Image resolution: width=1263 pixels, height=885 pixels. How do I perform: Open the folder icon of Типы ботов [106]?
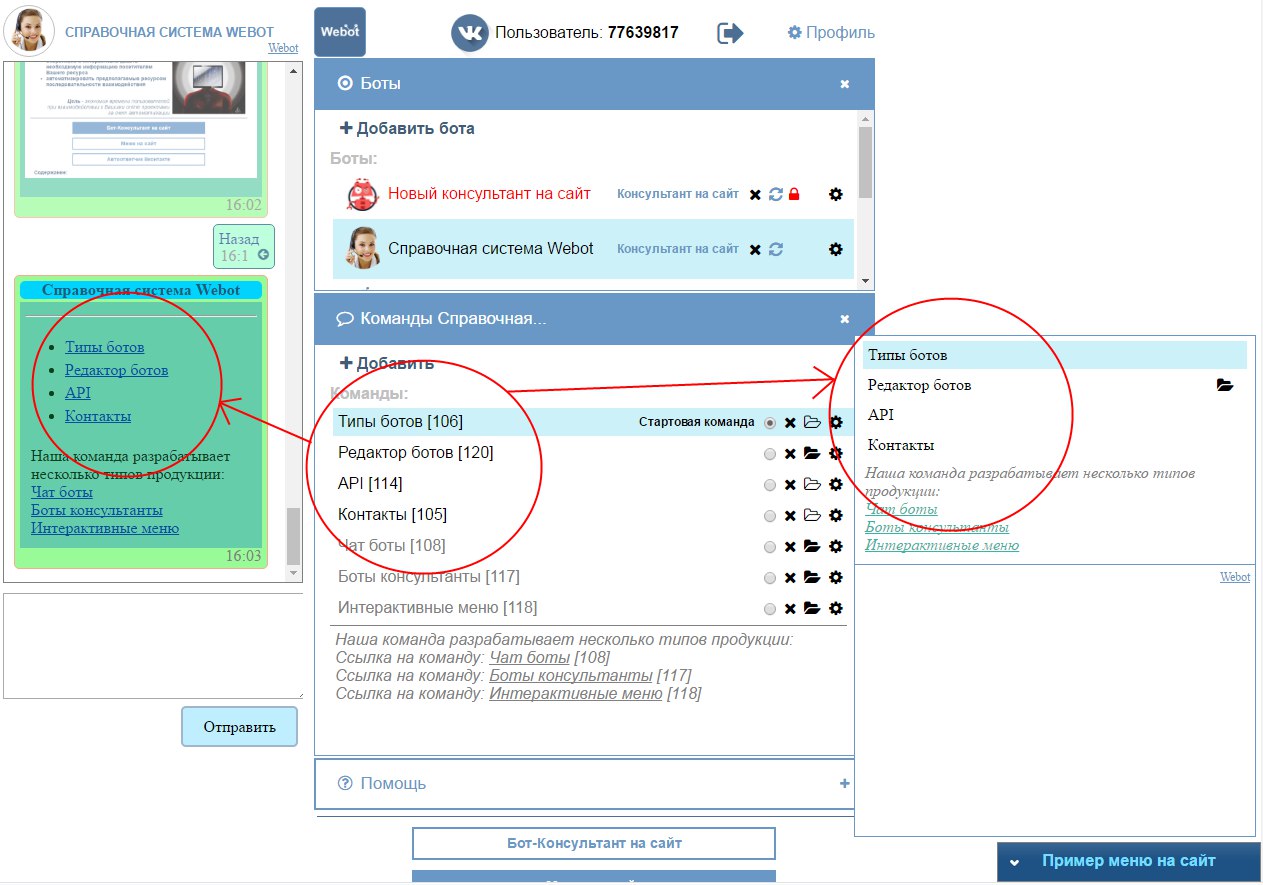click(x=812, y=423)
